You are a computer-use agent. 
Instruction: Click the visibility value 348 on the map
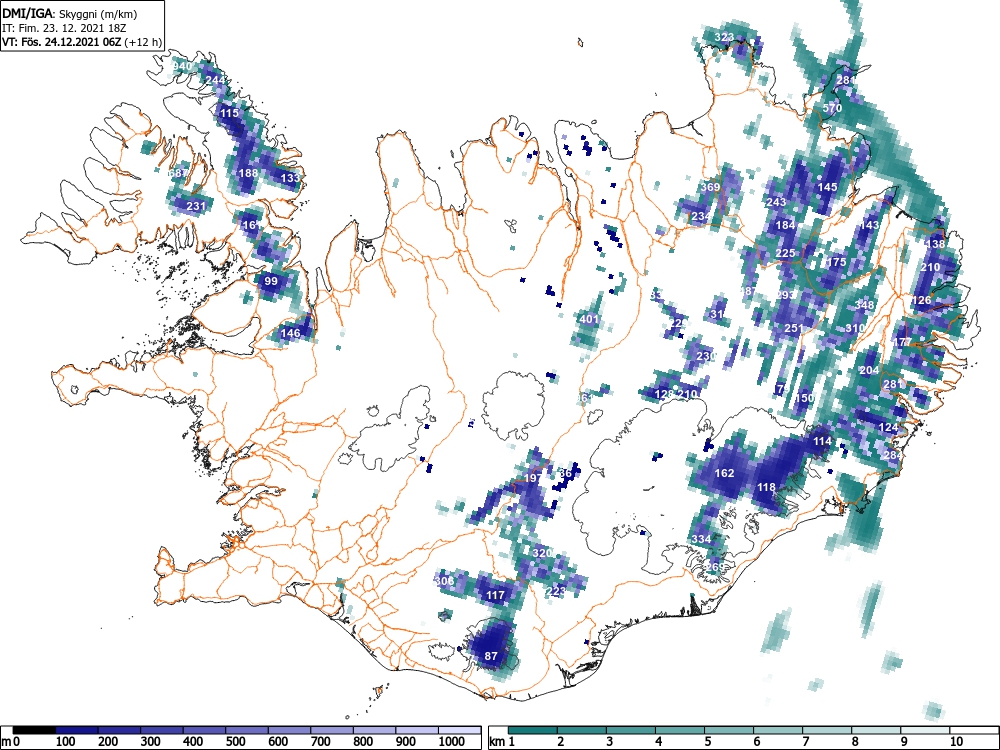pos(865,305)
